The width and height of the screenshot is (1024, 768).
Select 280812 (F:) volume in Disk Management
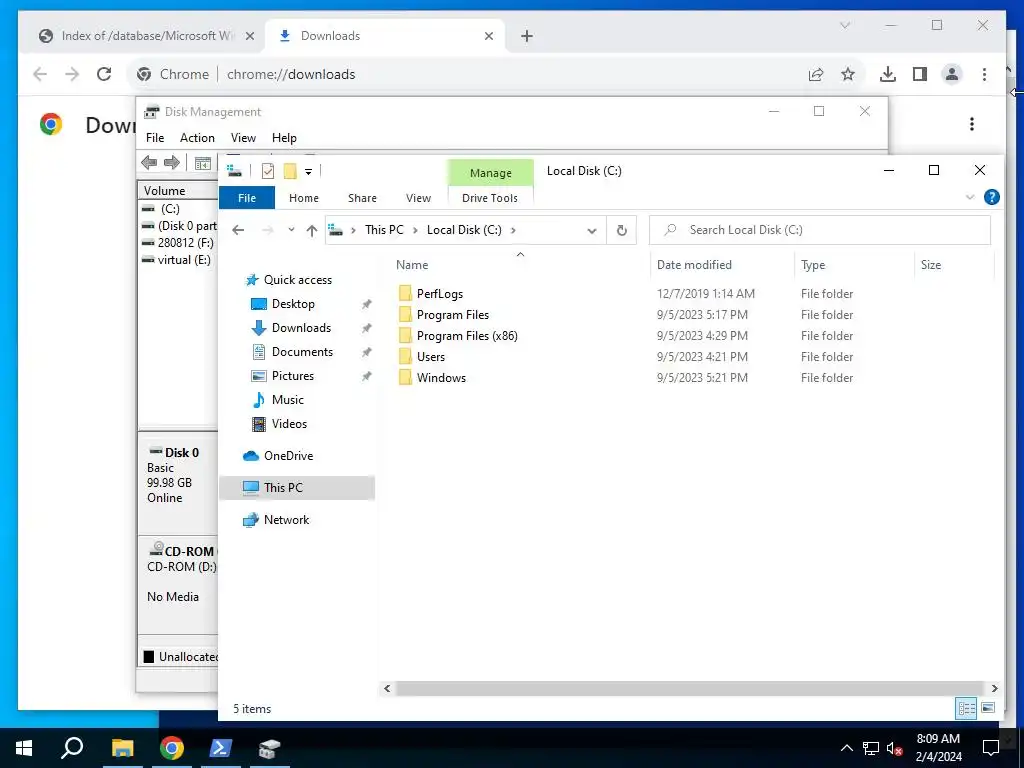point(178,243)
